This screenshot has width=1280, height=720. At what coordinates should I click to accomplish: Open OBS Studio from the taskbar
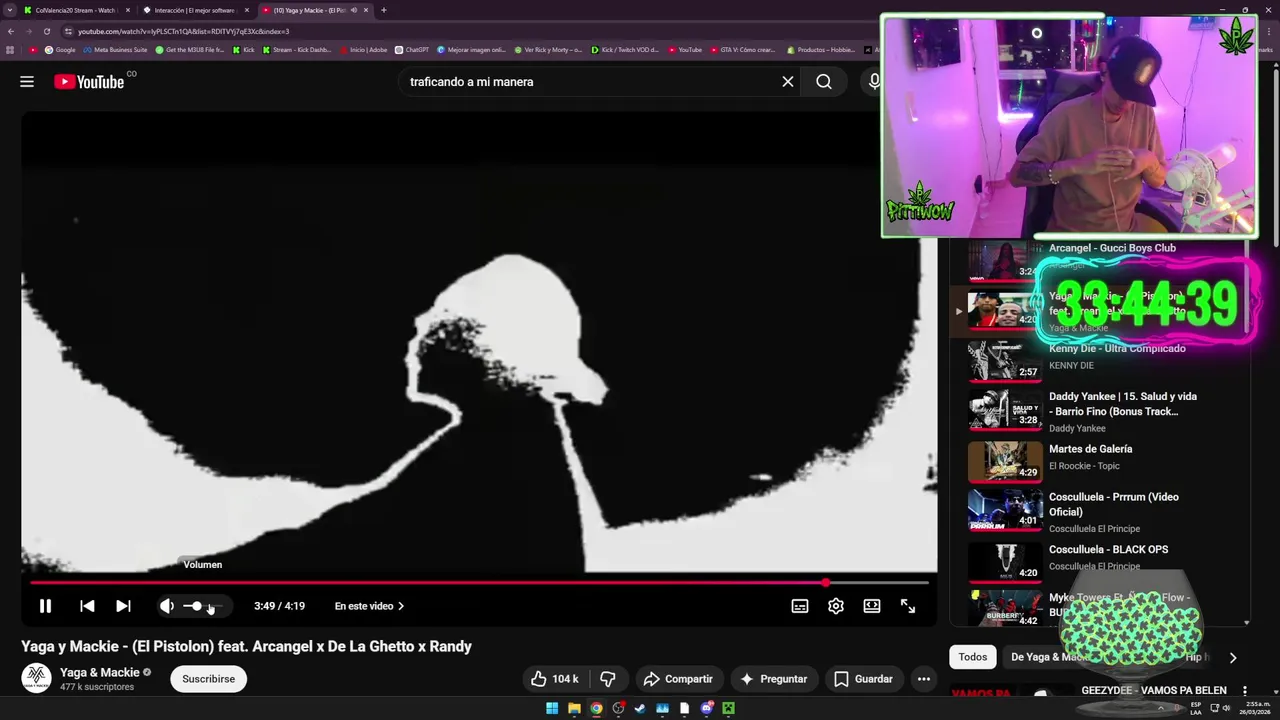(618, 708)
